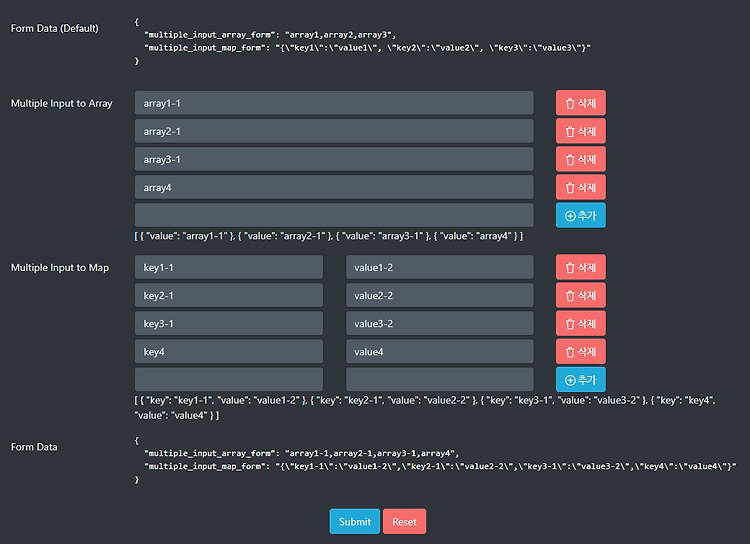Click the trash button beside array3-1
The image size is (750, 544).
tap(580, 159)
